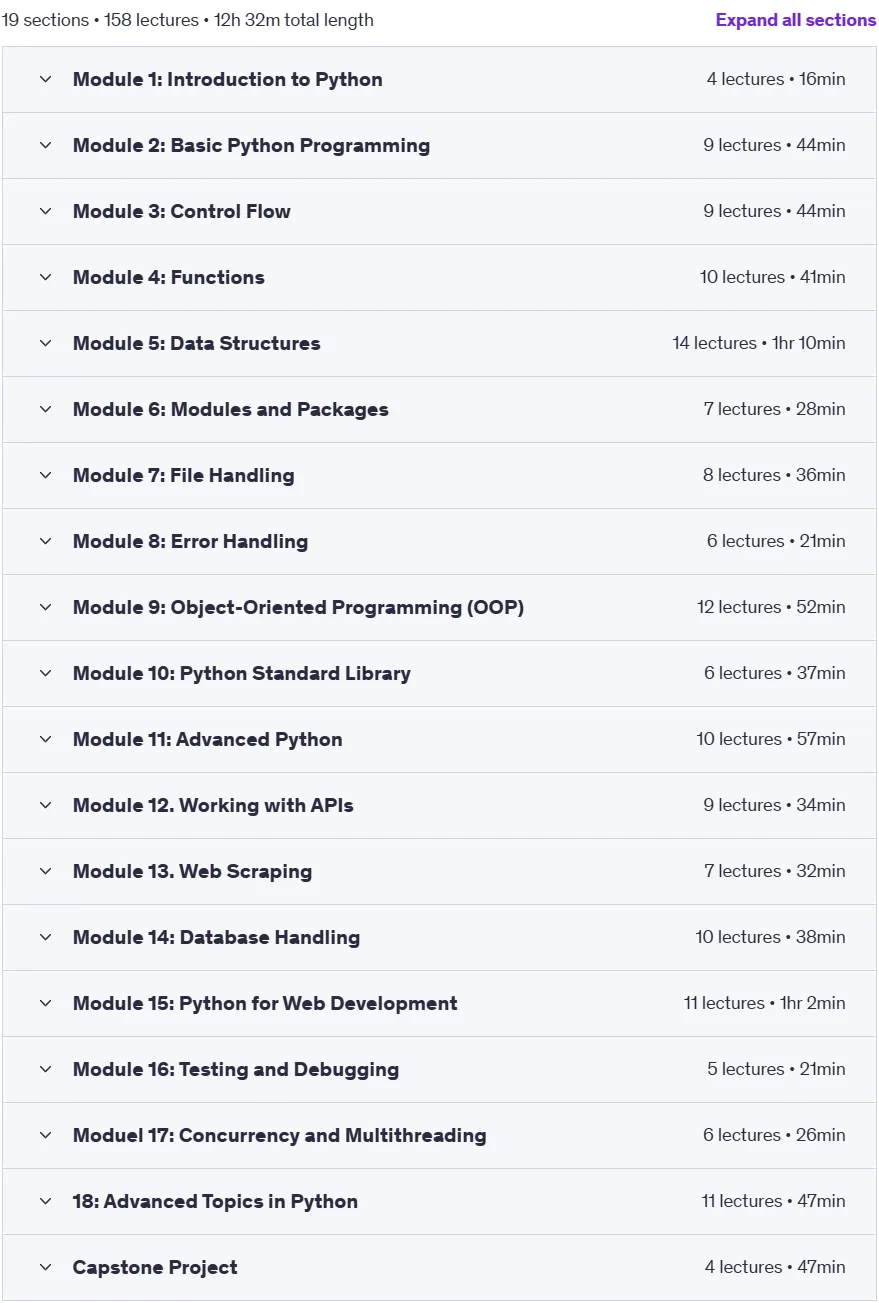This screenshot has height=1303, width=879.
Task: Open the Module 13. Web Scraping section title
Action: click(x=192, y=871)
